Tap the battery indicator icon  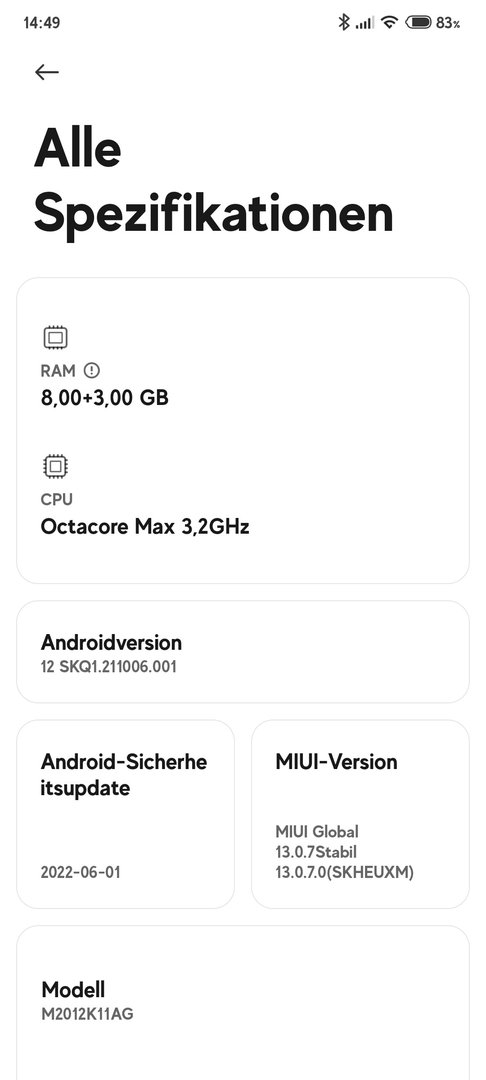point(418,22)
